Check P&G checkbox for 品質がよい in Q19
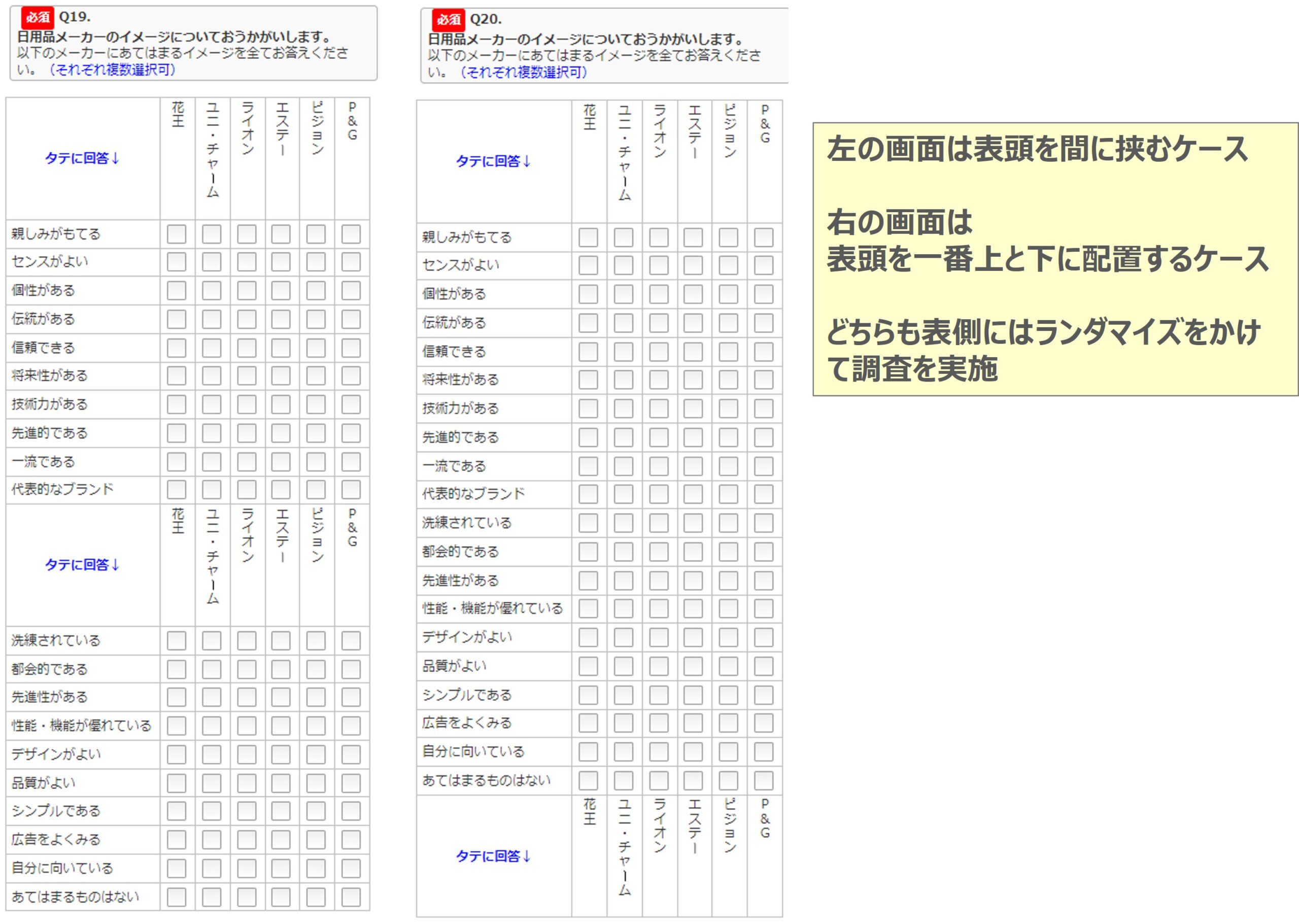Image resolution: width=1299 pixels, height=924 pixels. pyautogui.click(x=351, y=783)
